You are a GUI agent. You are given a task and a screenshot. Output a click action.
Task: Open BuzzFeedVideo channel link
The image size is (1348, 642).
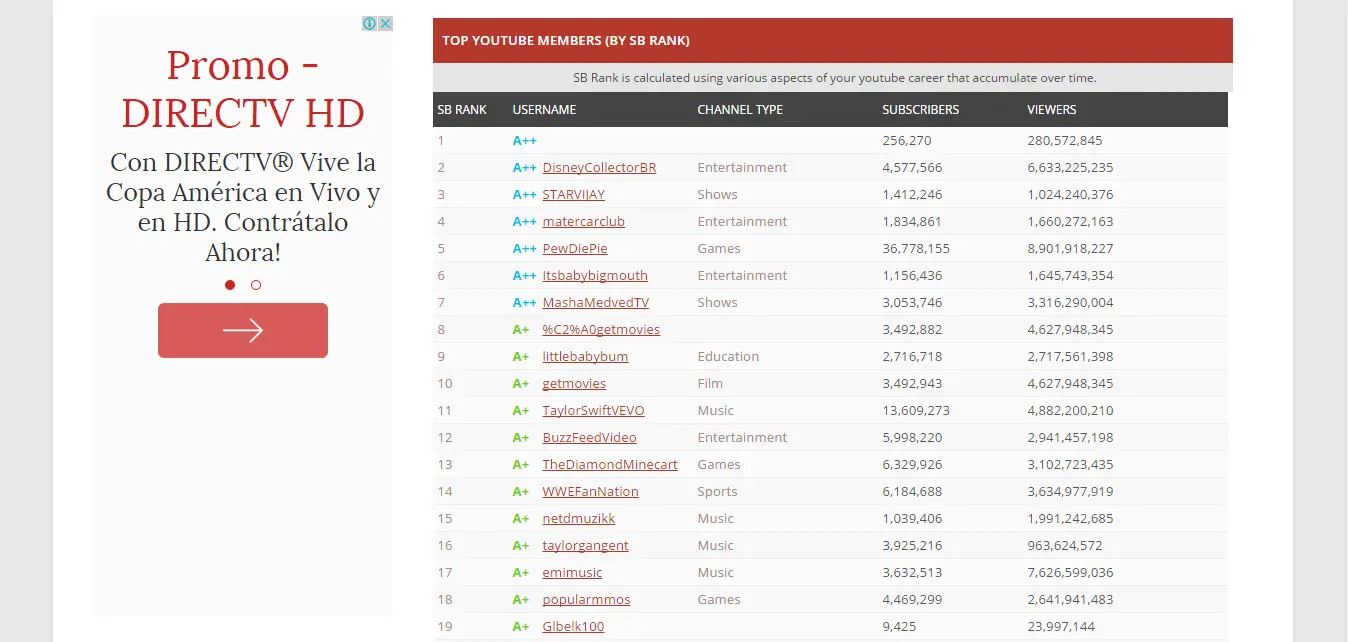[589, 437]
